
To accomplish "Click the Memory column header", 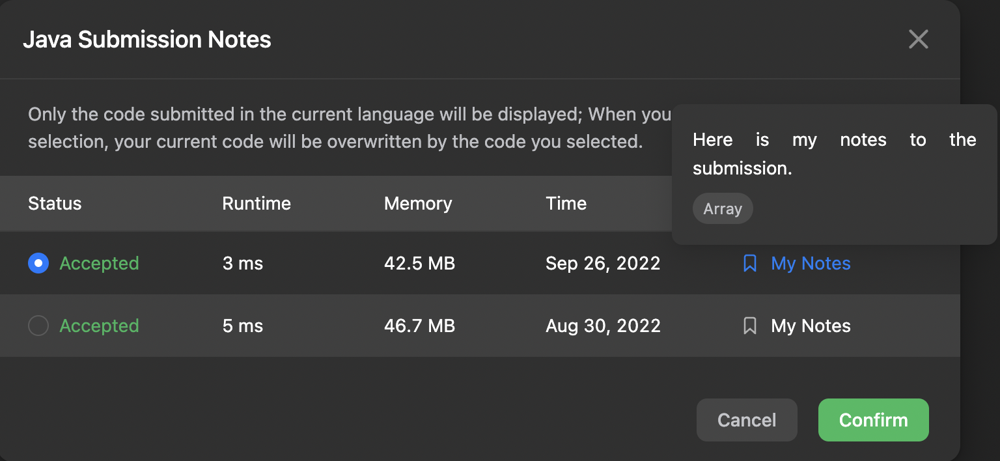I will (x=418, y=203).
